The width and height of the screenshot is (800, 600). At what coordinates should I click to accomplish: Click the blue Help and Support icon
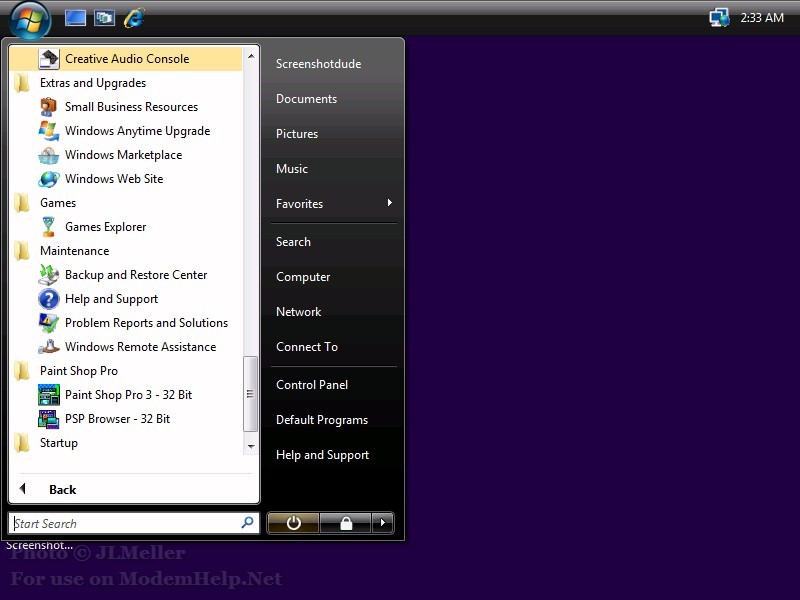(x=49, y=298)
